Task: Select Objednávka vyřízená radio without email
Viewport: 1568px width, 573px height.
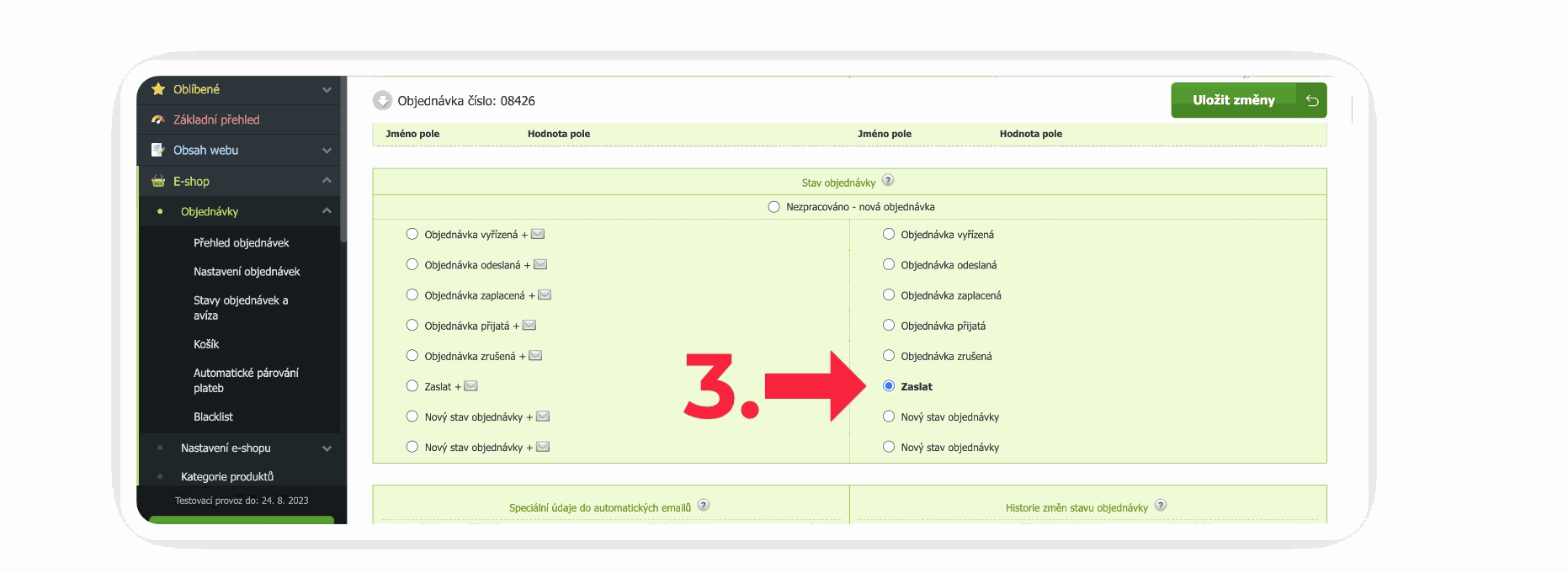Action: pyautogui.click(x=889, y=235)
